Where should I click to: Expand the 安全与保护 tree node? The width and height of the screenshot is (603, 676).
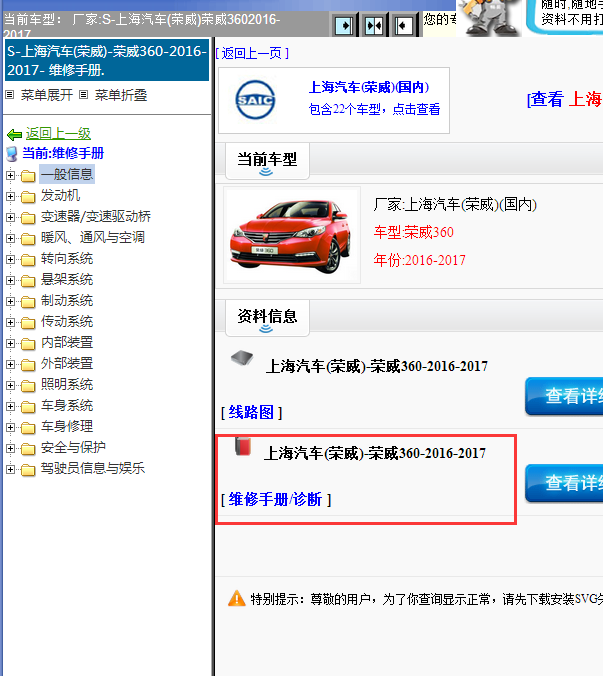point(10,448)
